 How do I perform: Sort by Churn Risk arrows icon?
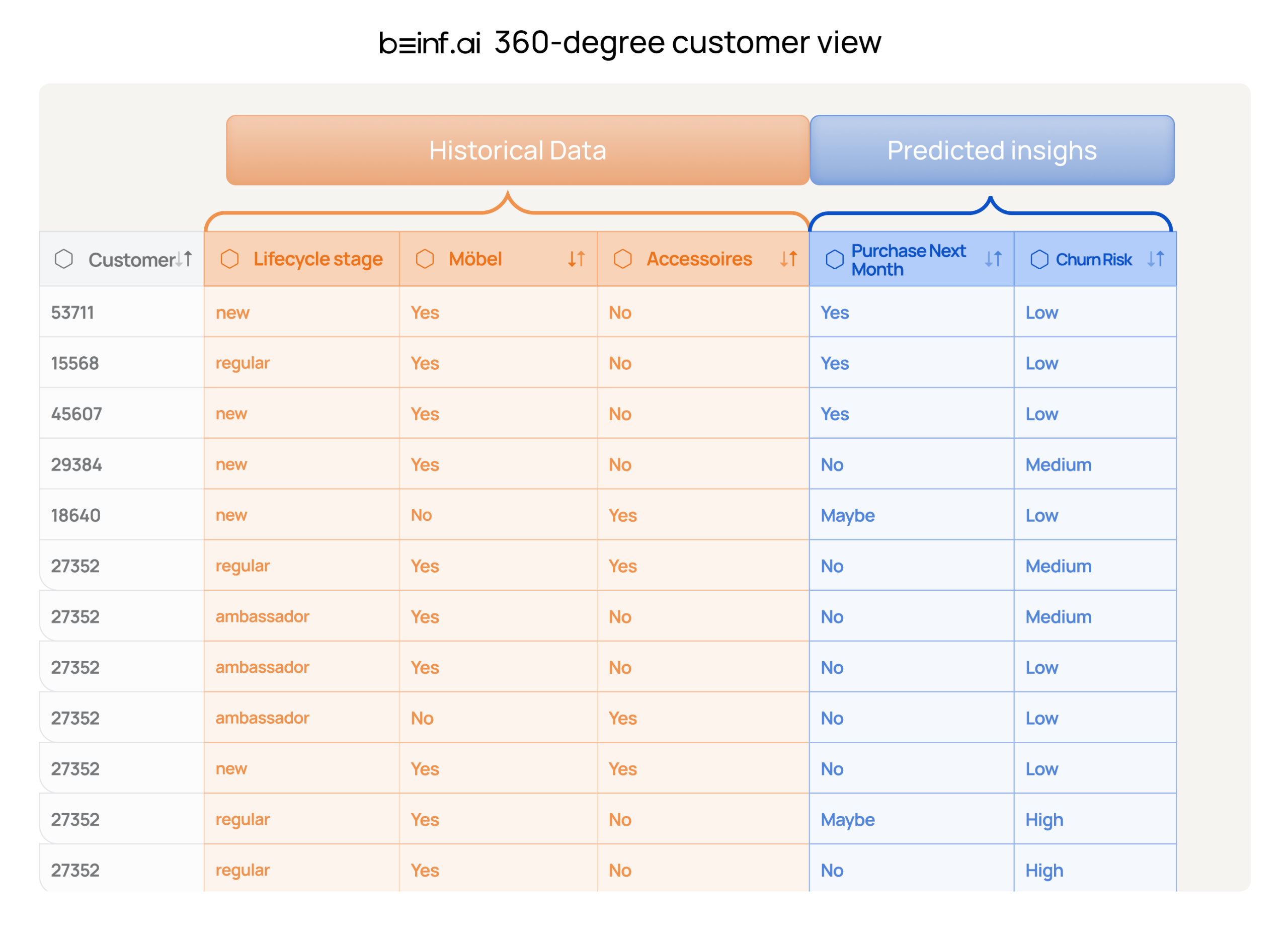click(x=1156, y=259)
